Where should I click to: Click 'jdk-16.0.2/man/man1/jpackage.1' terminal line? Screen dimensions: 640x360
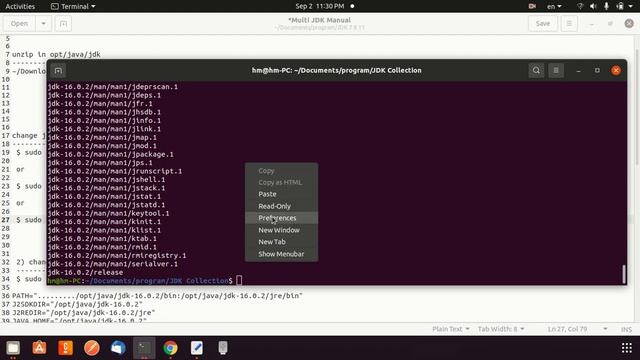(110, 154)
